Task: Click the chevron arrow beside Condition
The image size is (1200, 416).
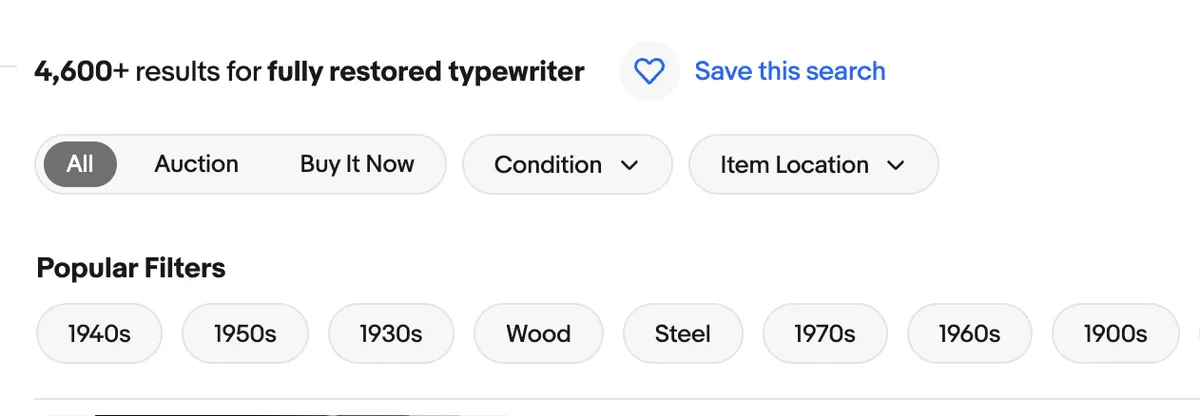Action: 630,165
